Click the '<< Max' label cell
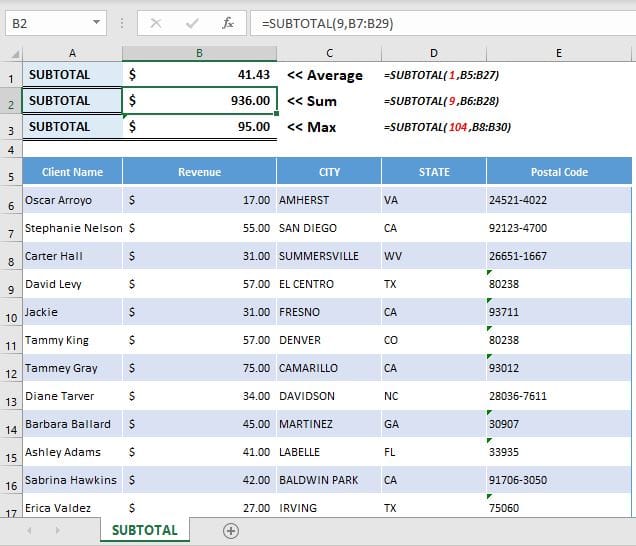 329,127
